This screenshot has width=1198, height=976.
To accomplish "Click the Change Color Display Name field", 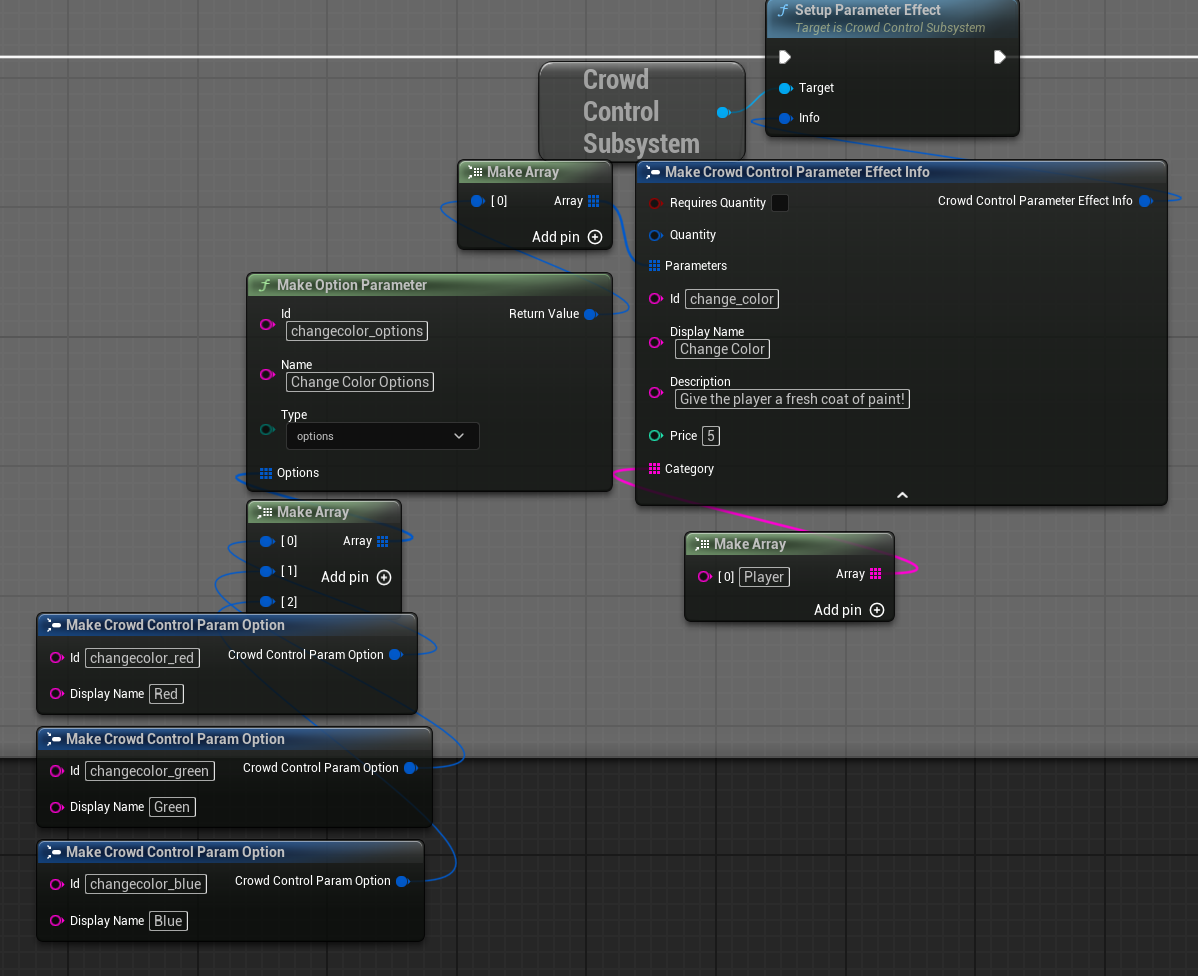I will click(722, 349).
